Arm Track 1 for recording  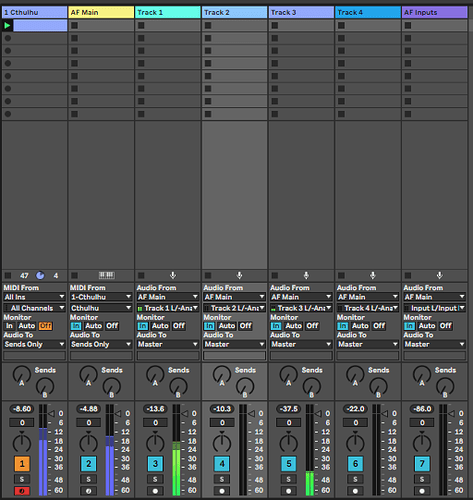[155, 491]
